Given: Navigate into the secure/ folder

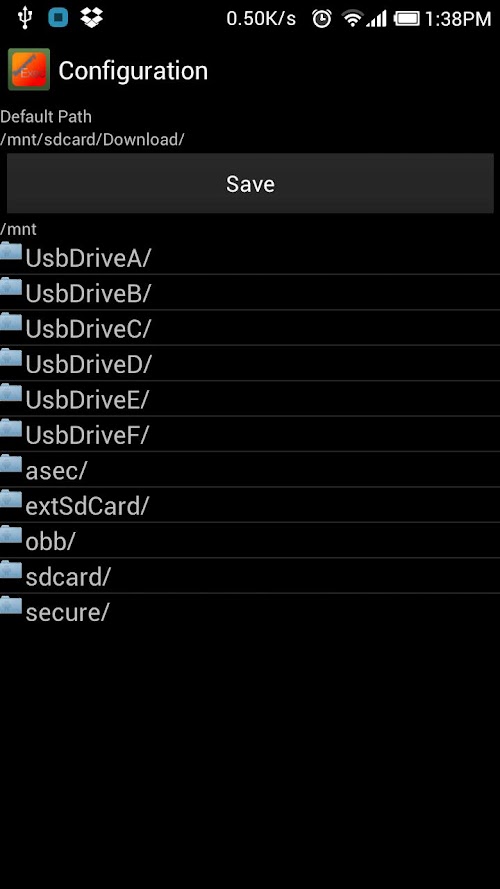Looking at the screenshot, I should [x=250, y=612].
